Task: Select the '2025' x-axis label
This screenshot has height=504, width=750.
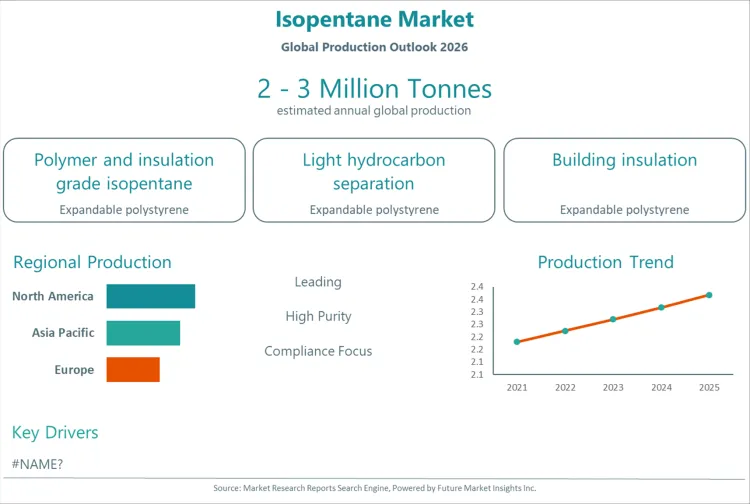Action: (x=709, y=387)
